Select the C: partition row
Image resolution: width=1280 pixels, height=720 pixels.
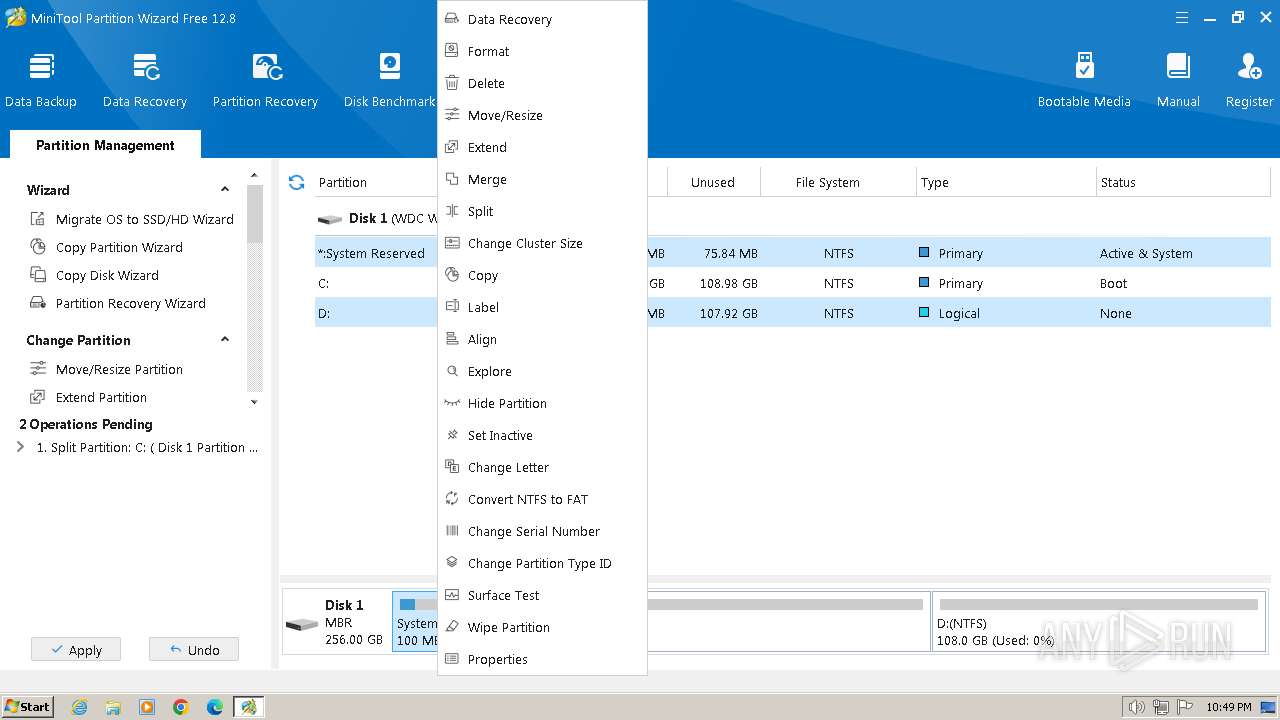point(792,283)
